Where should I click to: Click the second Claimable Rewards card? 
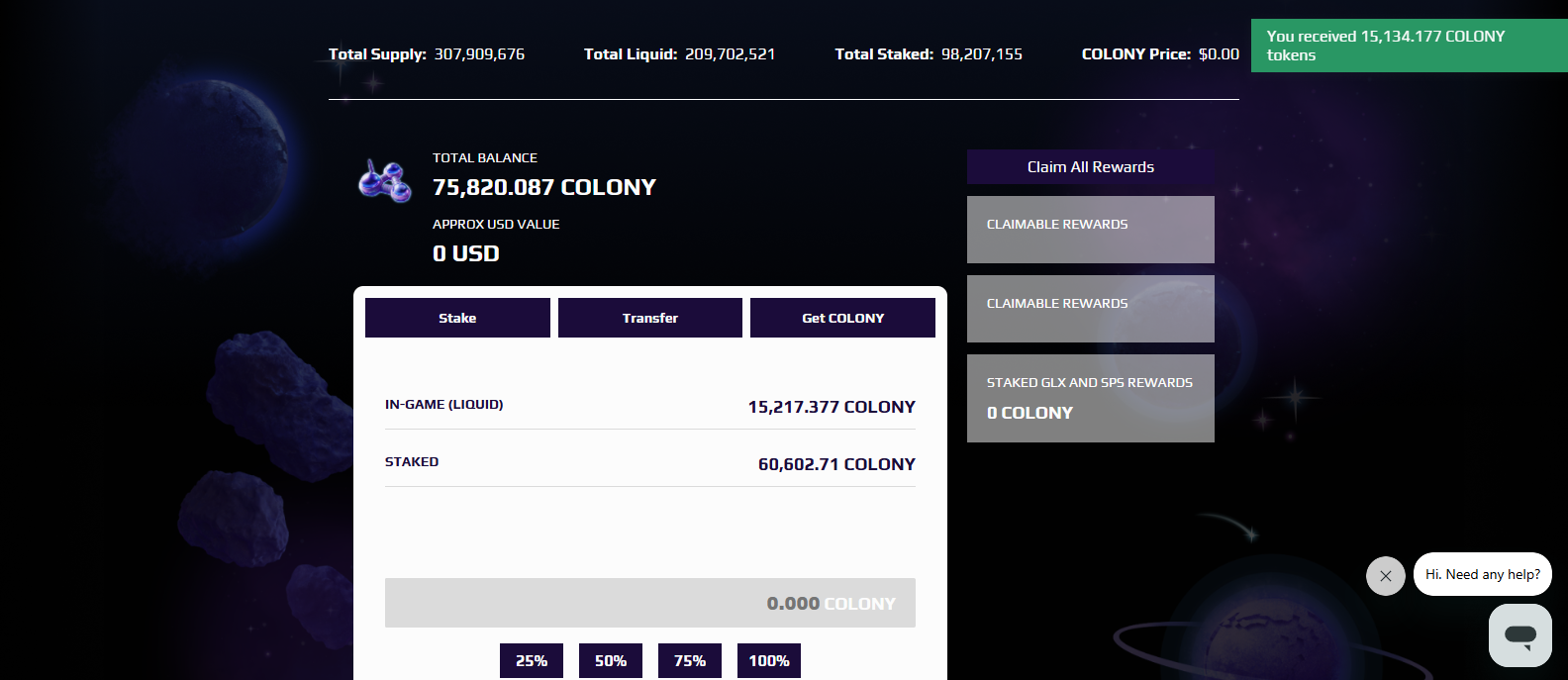point(1091,309)
